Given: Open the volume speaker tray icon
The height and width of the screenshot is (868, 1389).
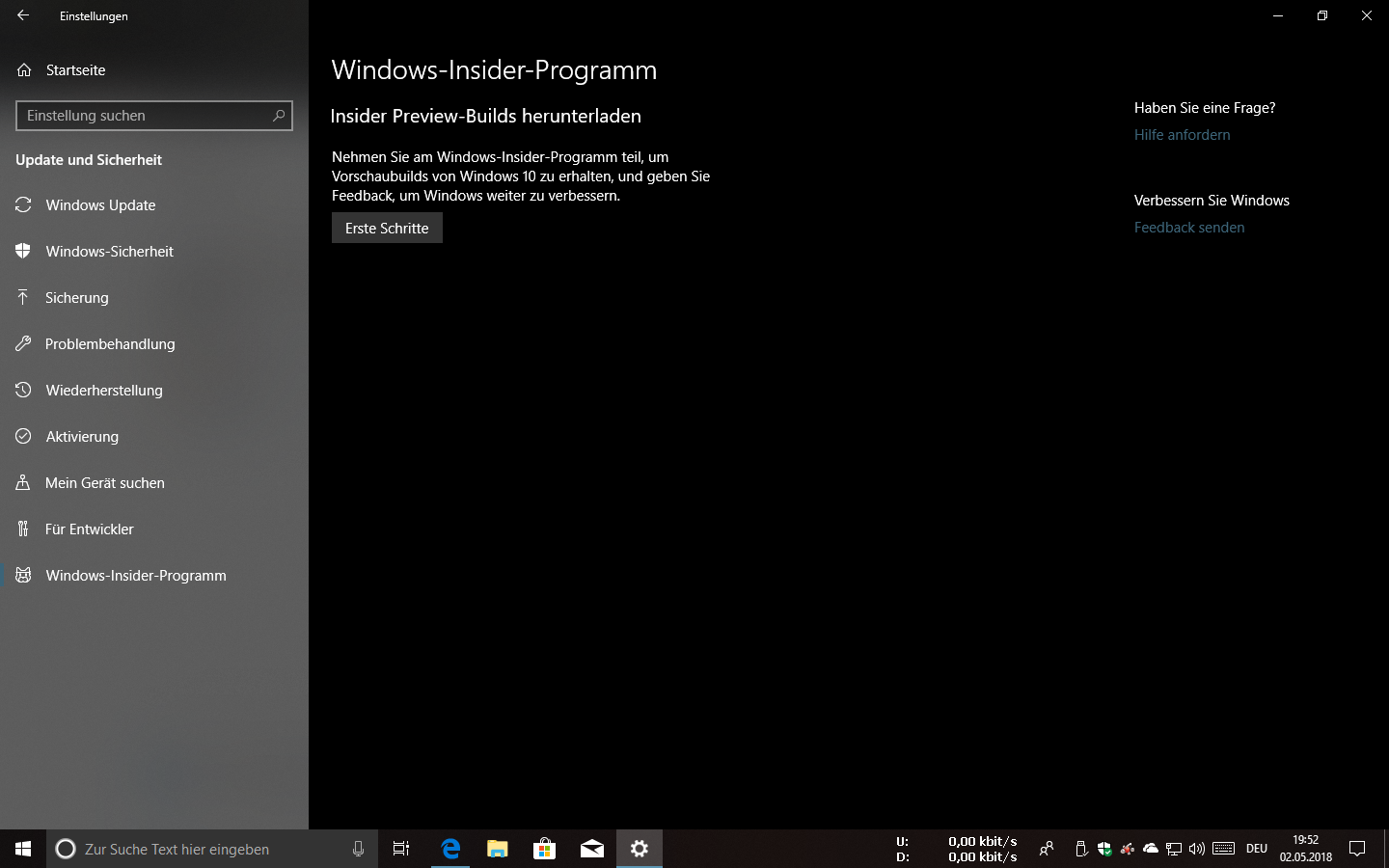Looking at the screenshot, I should coord(1197,849).
